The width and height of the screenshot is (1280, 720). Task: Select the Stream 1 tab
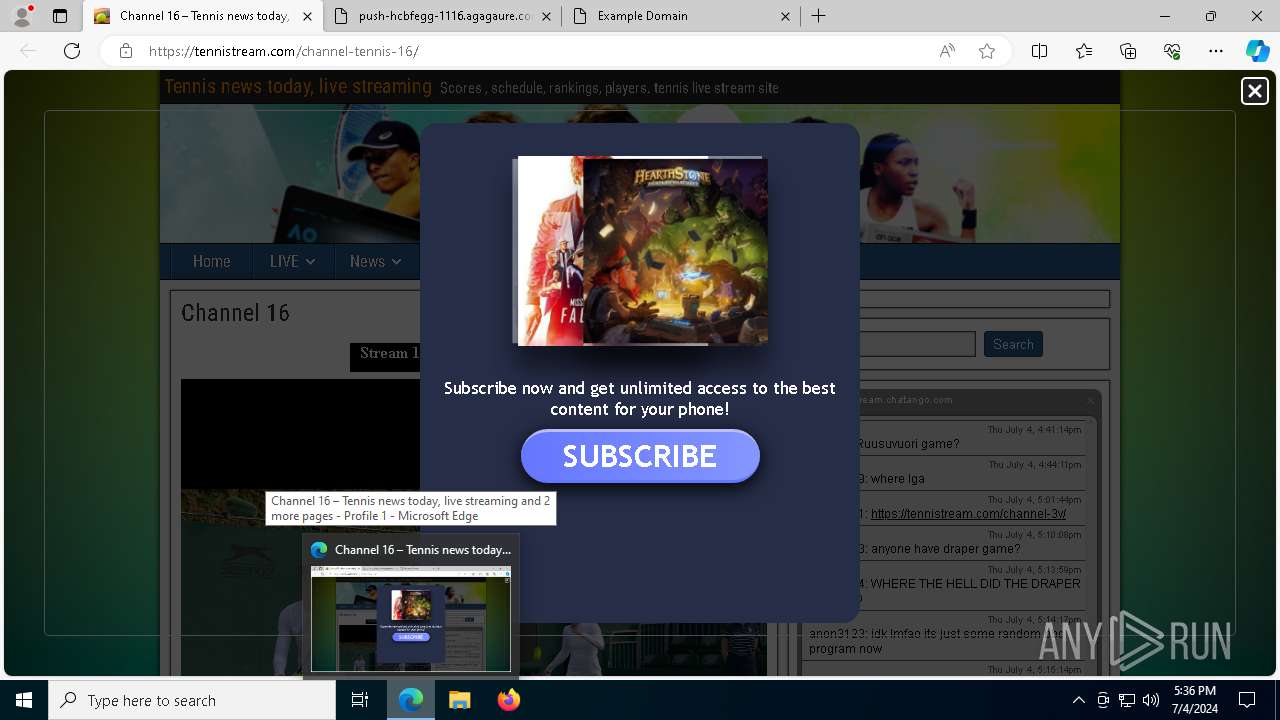[x=388, y=354]
